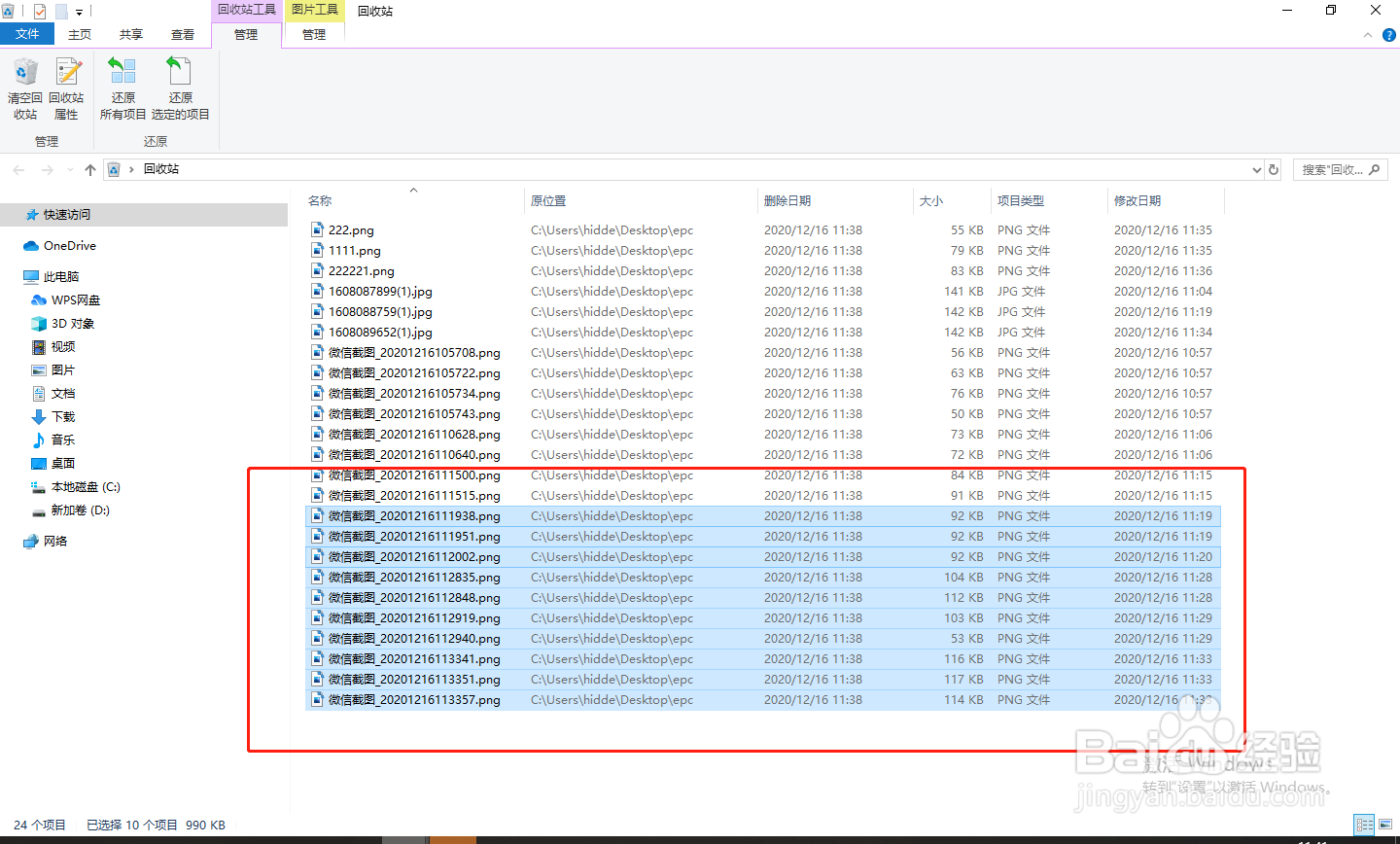Image resolution: width=1400 pixels, height=844 pixels.
Task: Select 微信截图_20201216105708.png
Action: pos(414,353)
